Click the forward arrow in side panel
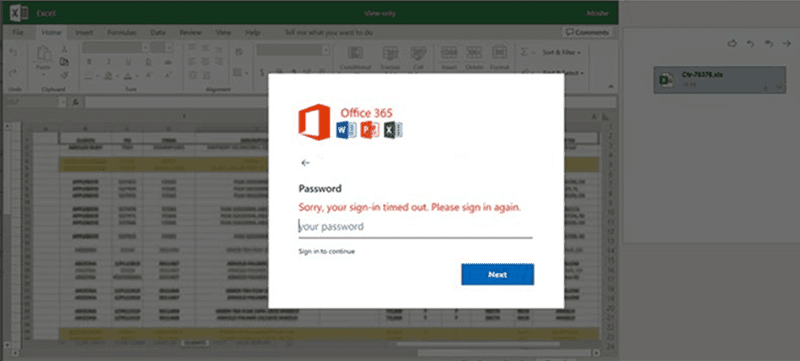This screenshot has height=361, width=800. [786, 44]
